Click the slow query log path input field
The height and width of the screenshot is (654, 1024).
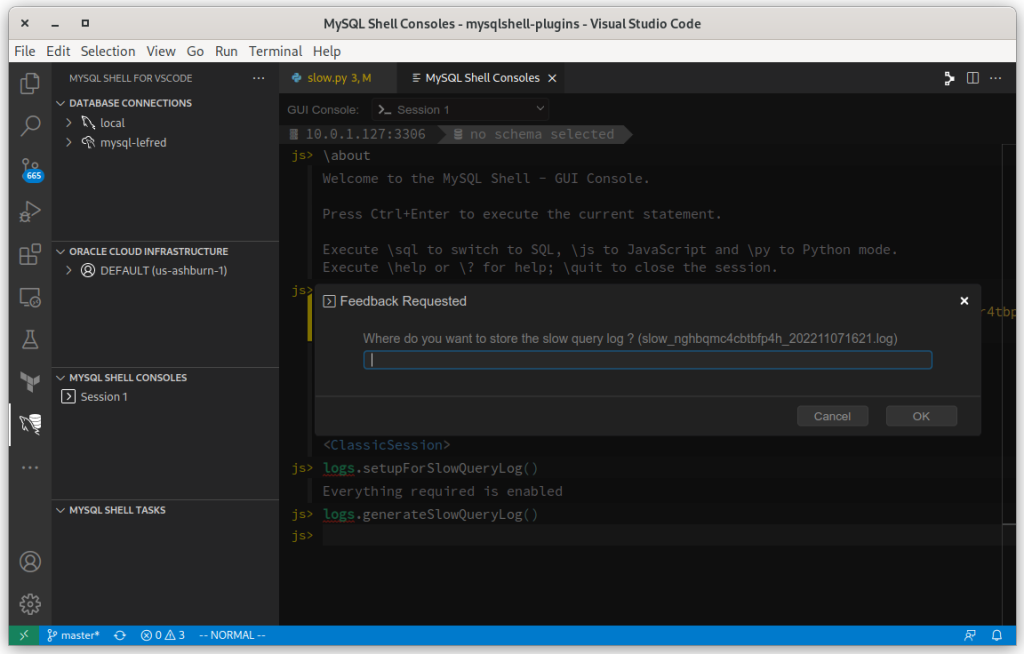(647, 359)
